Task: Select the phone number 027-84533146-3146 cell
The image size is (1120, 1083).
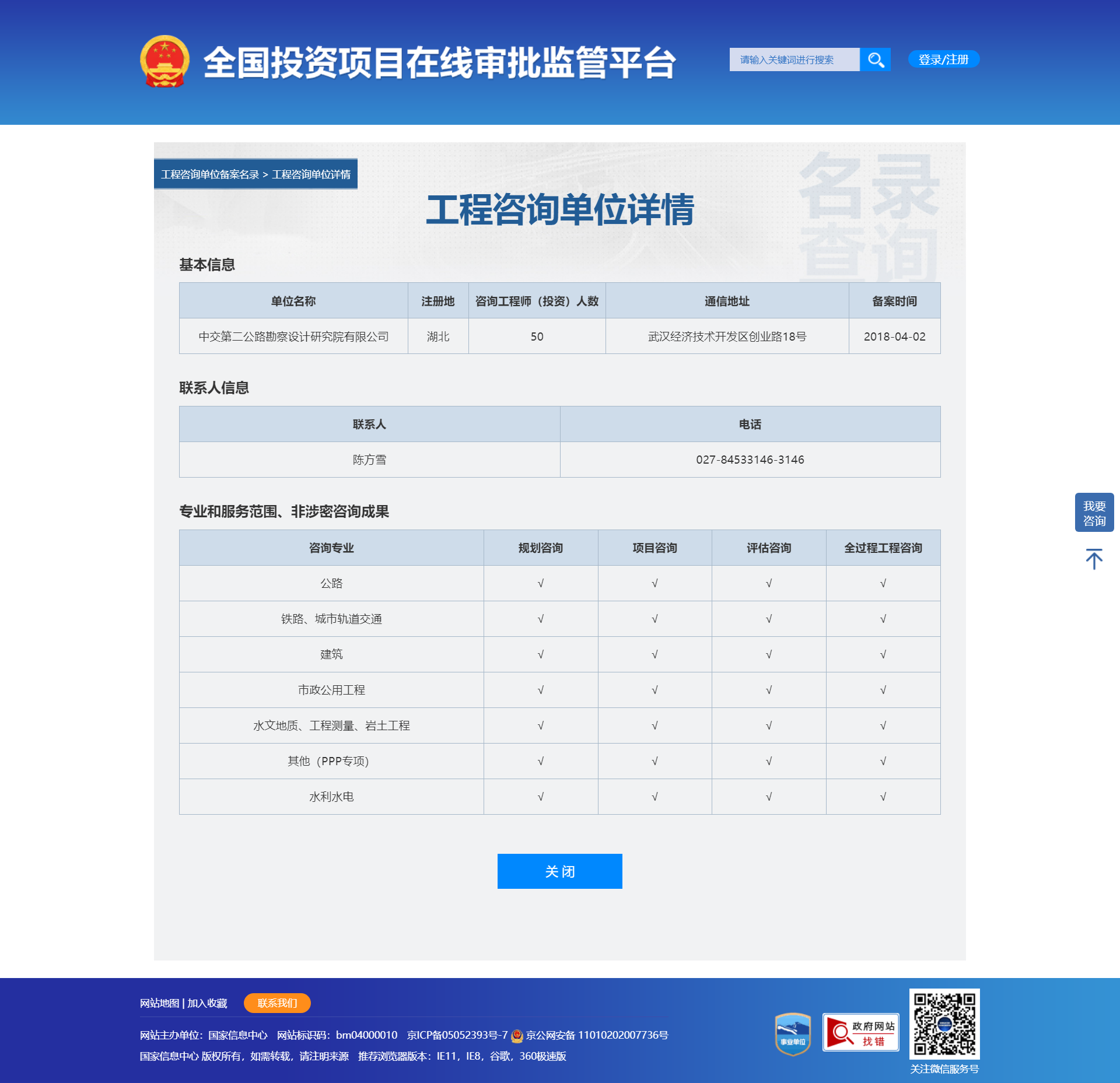Action: click(x=750, y=460)
